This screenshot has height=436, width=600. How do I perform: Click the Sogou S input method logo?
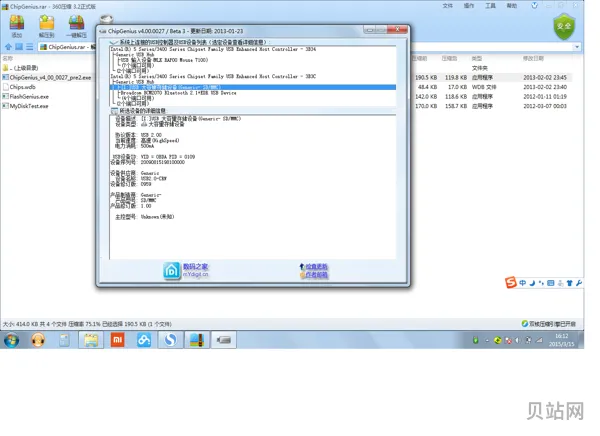click(511, 283)
